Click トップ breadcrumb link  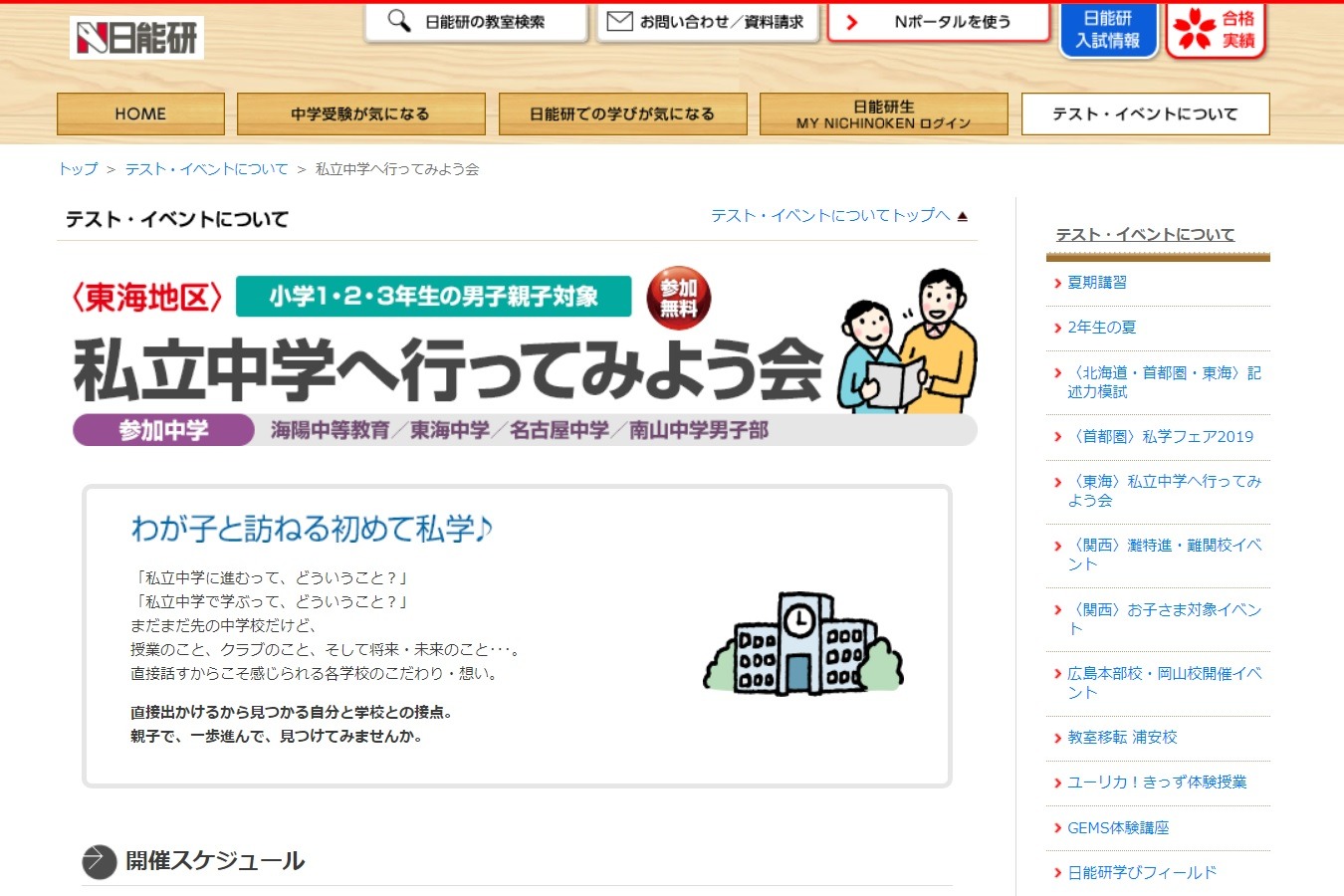(78, 169)
